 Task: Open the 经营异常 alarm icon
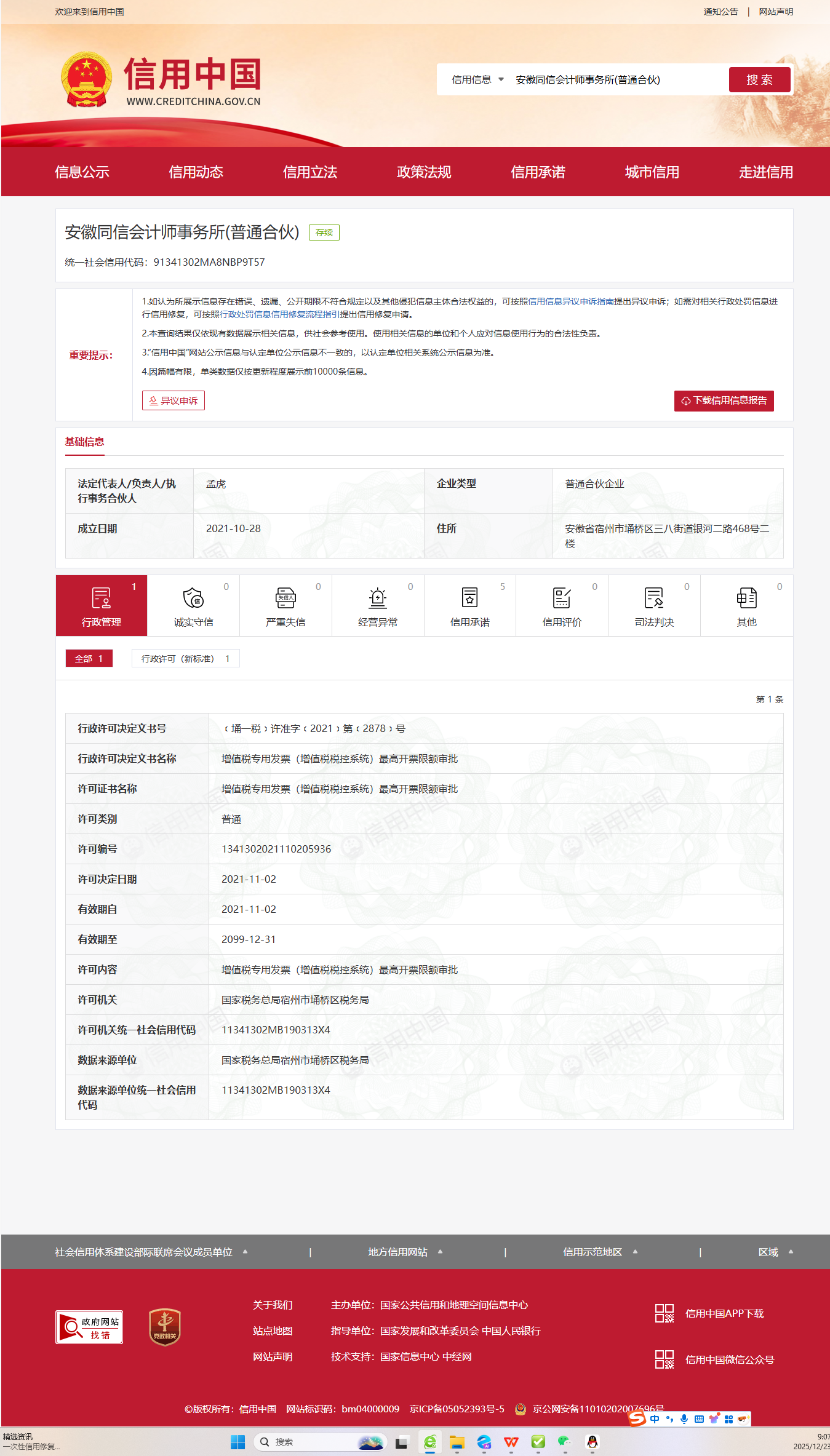[x=377, y=597]
